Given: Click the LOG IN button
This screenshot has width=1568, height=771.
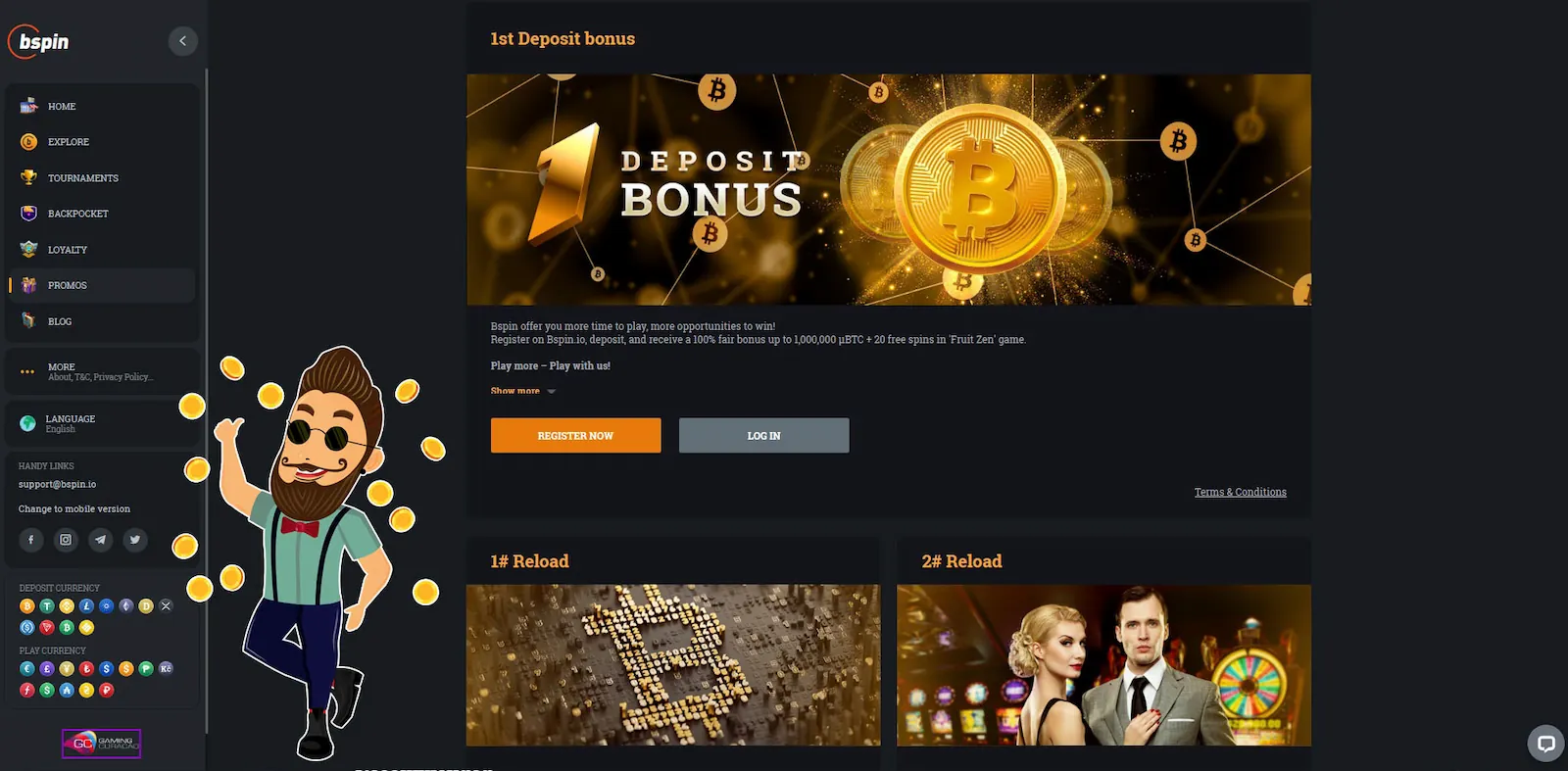Looking at the screenshot, I should point(764,436).
